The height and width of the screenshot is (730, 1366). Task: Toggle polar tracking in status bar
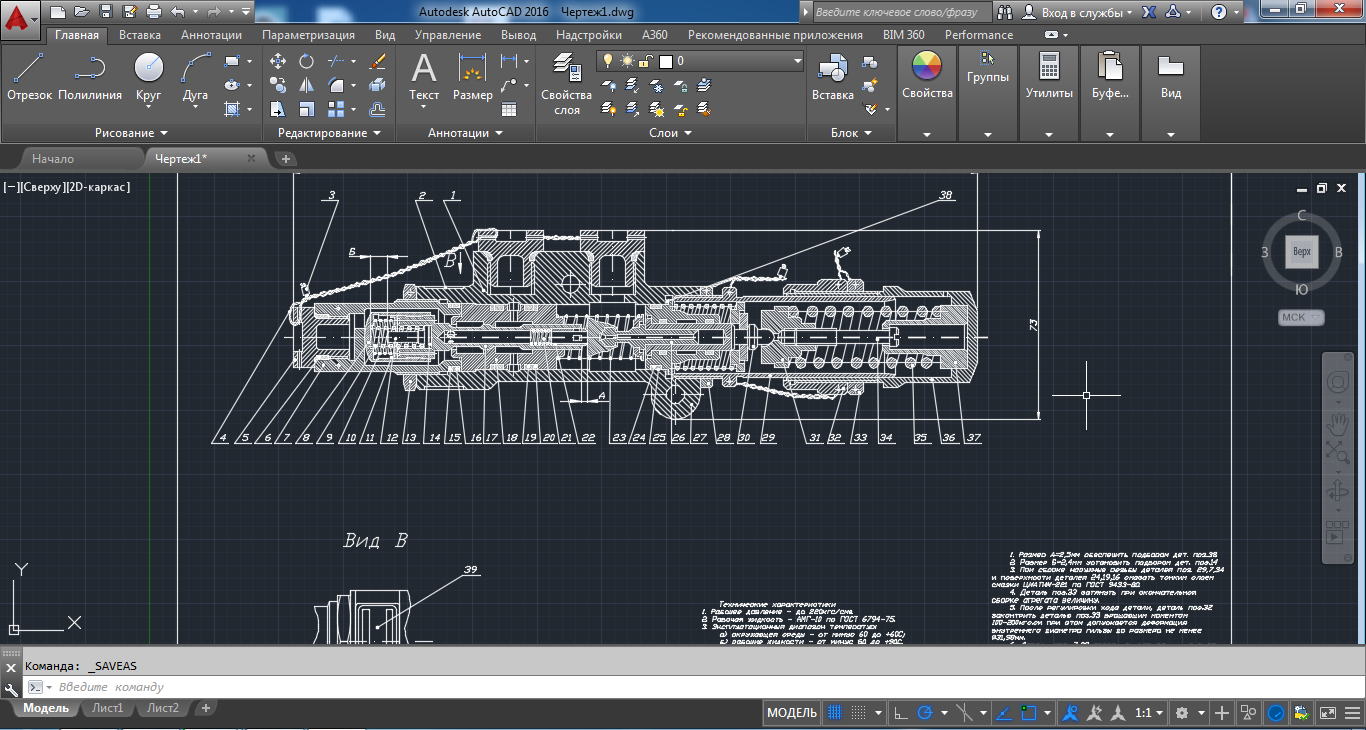(x=925, y=713)
